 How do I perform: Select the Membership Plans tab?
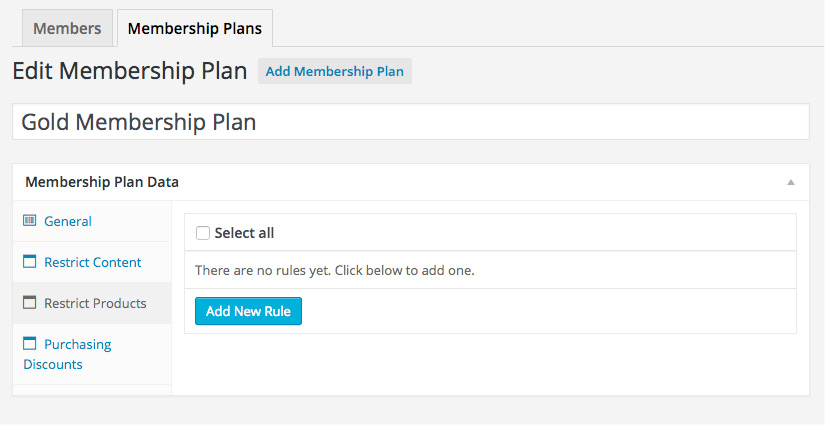(195, 28)
